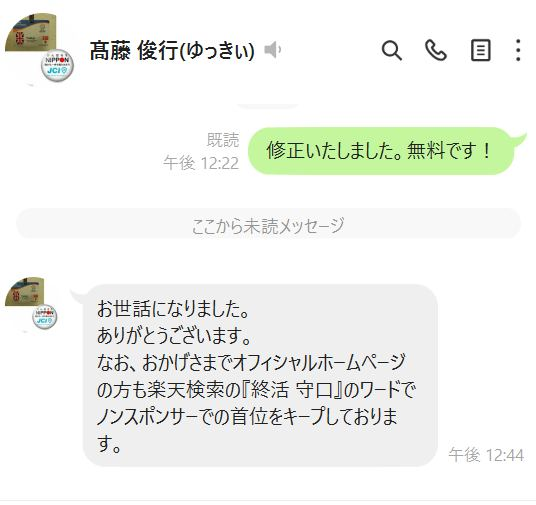Open the three-dot more options menu
This screenshot has height=505, width=536.
518,50
